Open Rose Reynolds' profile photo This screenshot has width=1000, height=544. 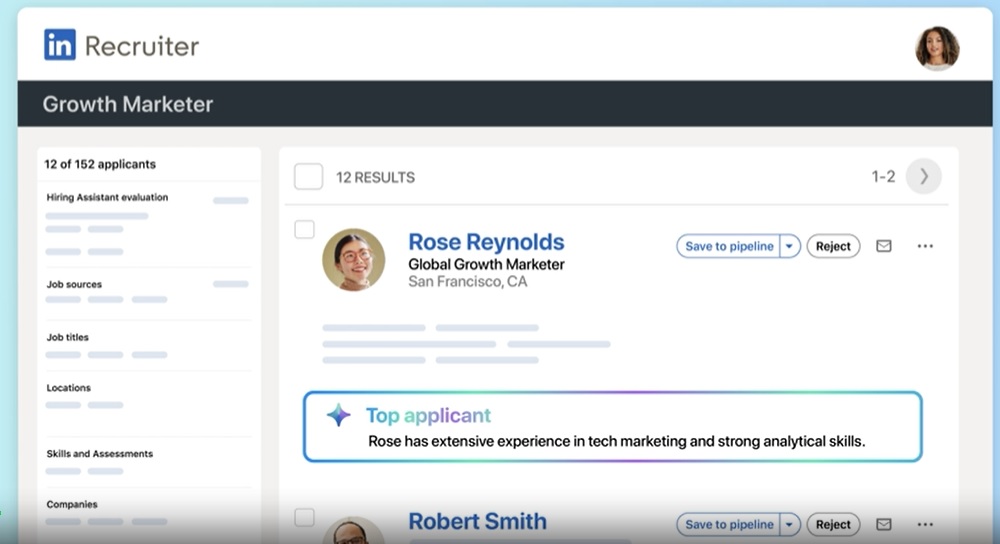(x=353, y=260)
